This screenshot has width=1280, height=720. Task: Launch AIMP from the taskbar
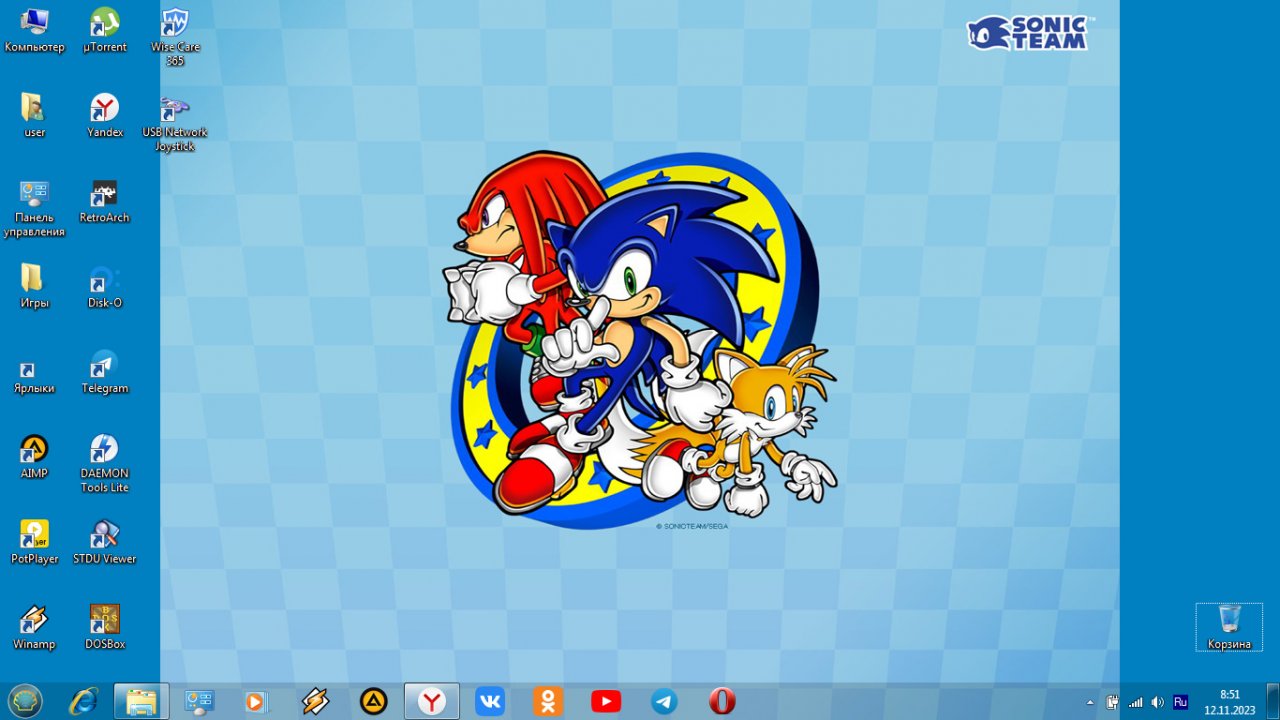click(x=374, y=702)
